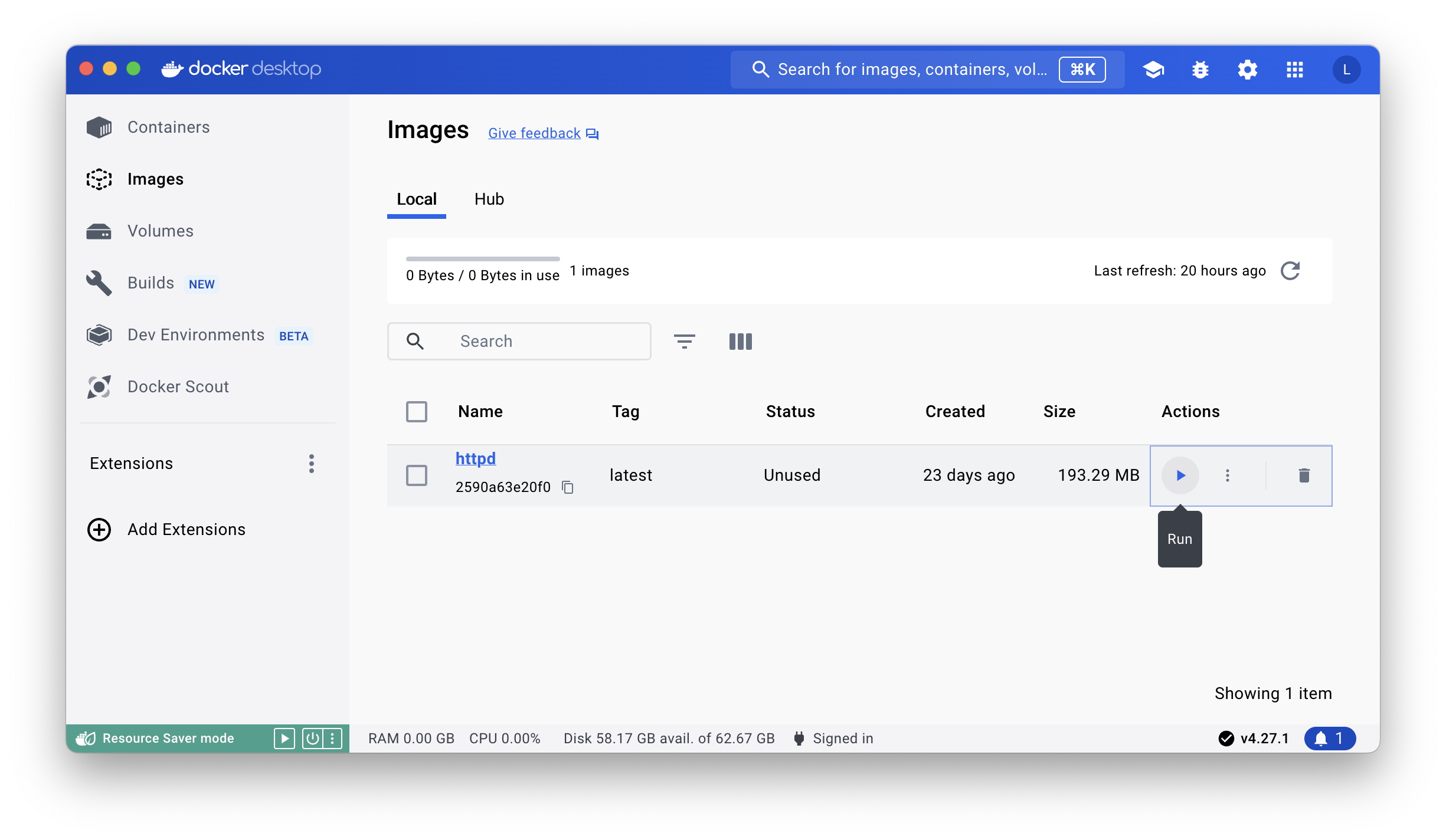Open the Extensions options menu

312,464
